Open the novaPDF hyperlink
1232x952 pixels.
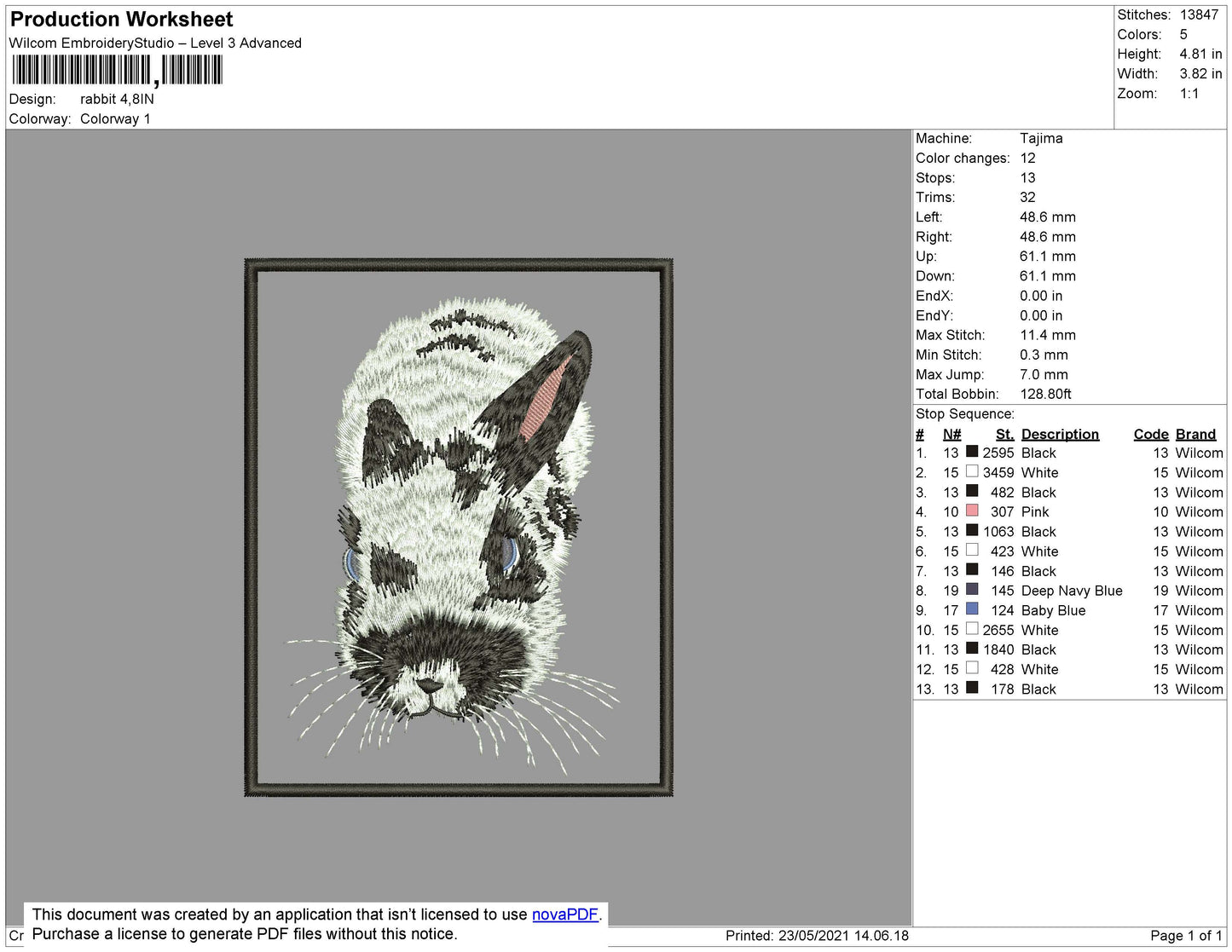[565, 914]
